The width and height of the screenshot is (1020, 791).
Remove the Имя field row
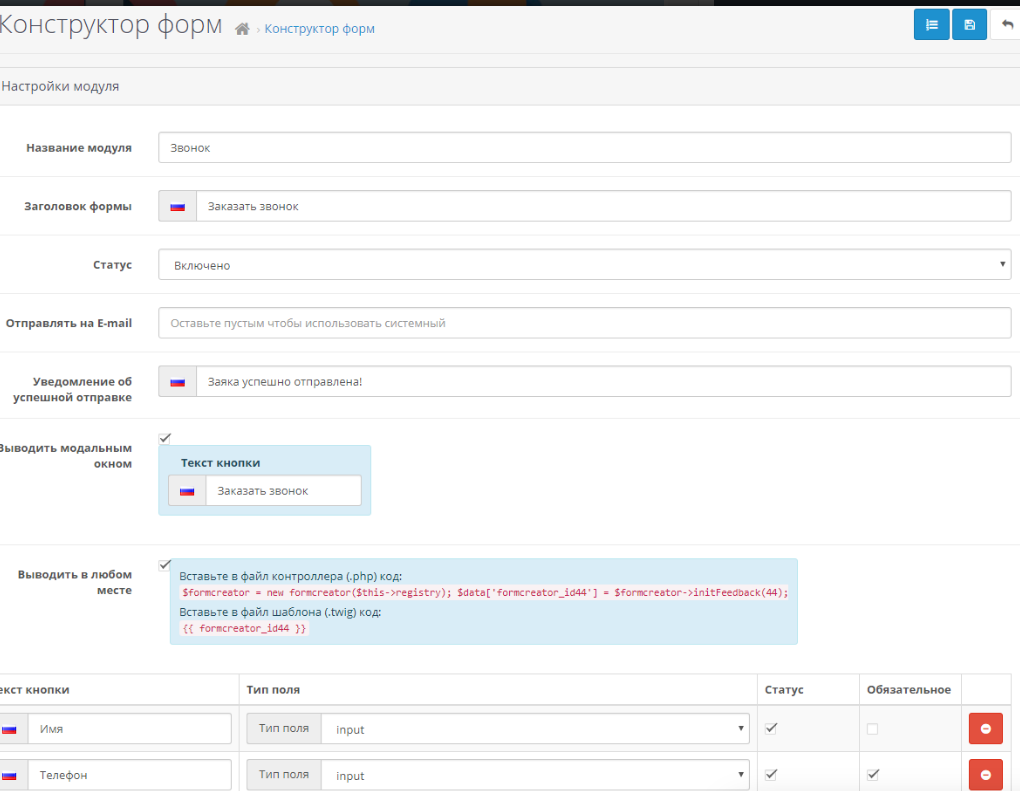[x=985, y=729]
